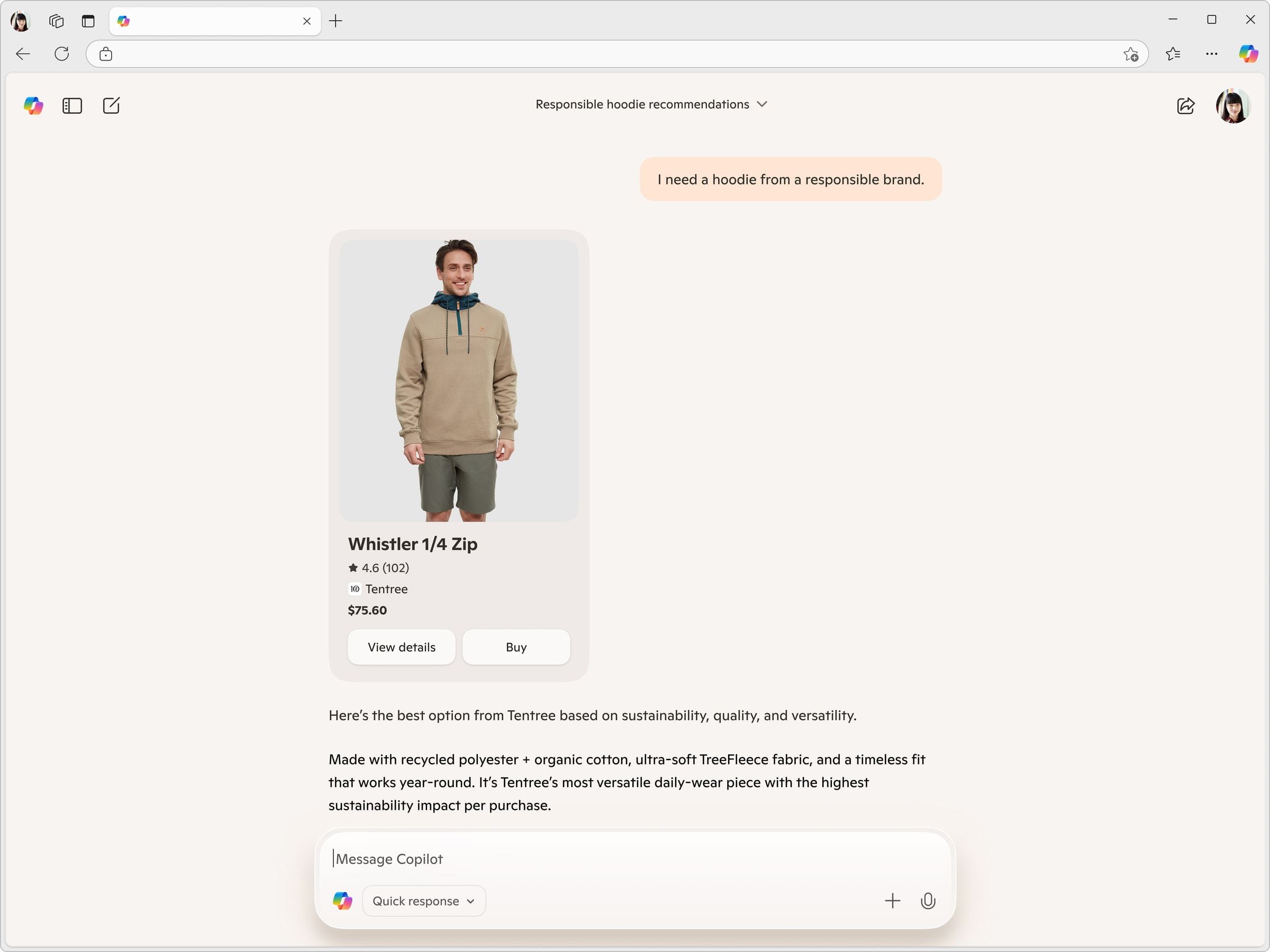Open the browser favorites list icon
Image resolution: width=1270 pixels, height=952 pixels.
(1173, 54)
